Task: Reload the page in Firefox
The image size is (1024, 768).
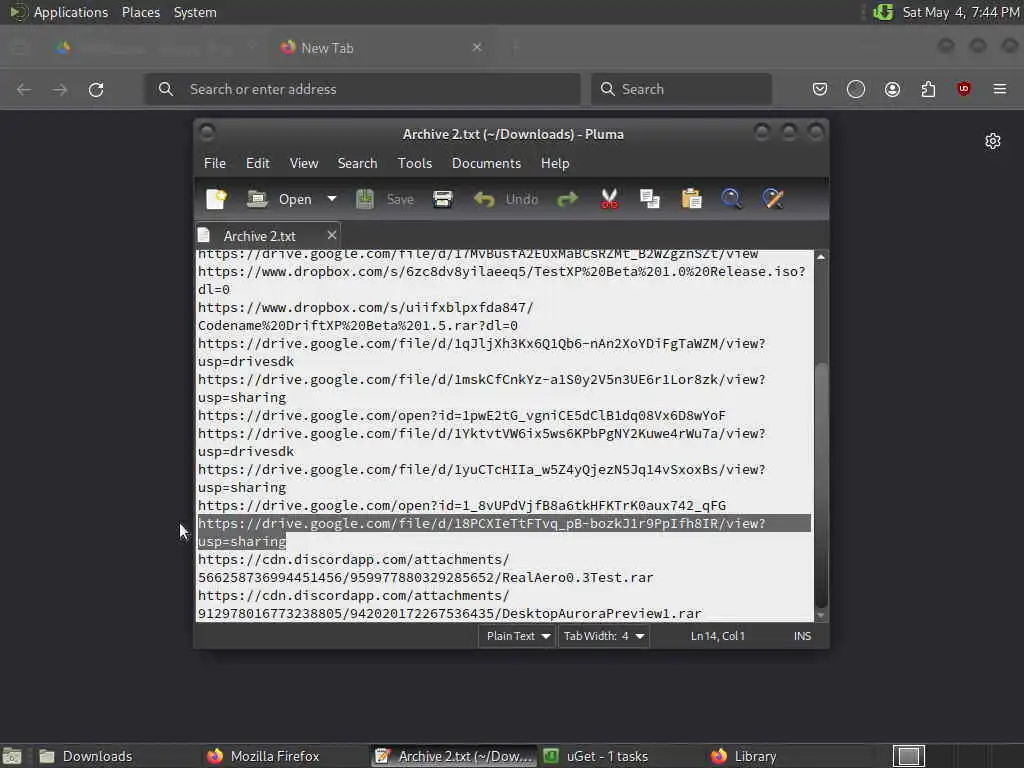Action: (x=96, y=89)
